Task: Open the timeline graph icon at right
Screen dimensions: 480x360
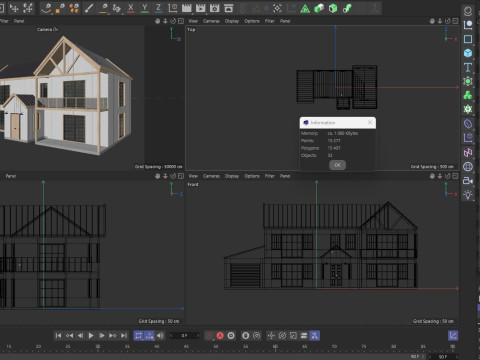Action: [453, 336]
